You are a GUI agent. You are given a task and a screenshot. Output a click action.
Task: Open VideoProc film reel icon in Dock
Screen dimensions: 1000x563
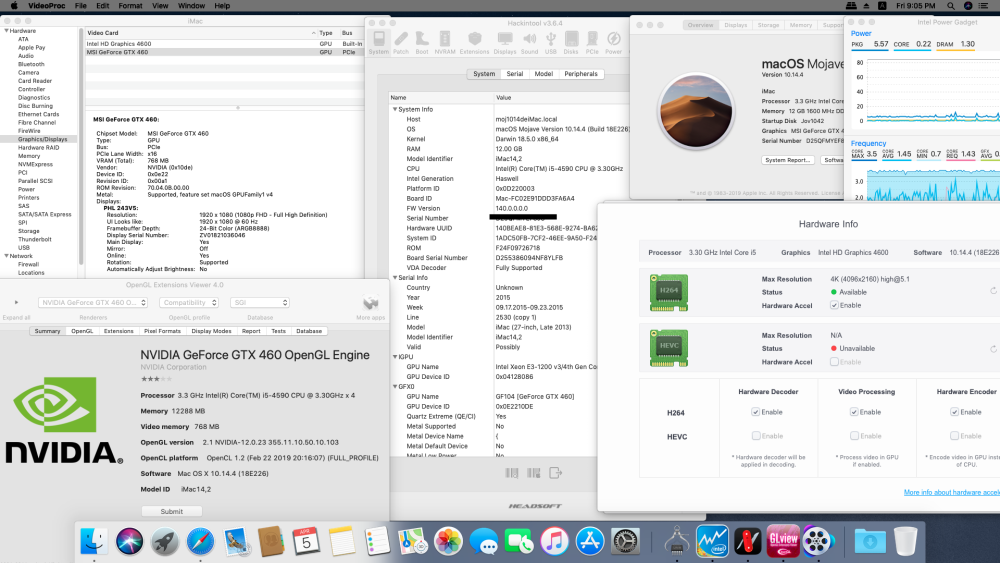[817, 541]
